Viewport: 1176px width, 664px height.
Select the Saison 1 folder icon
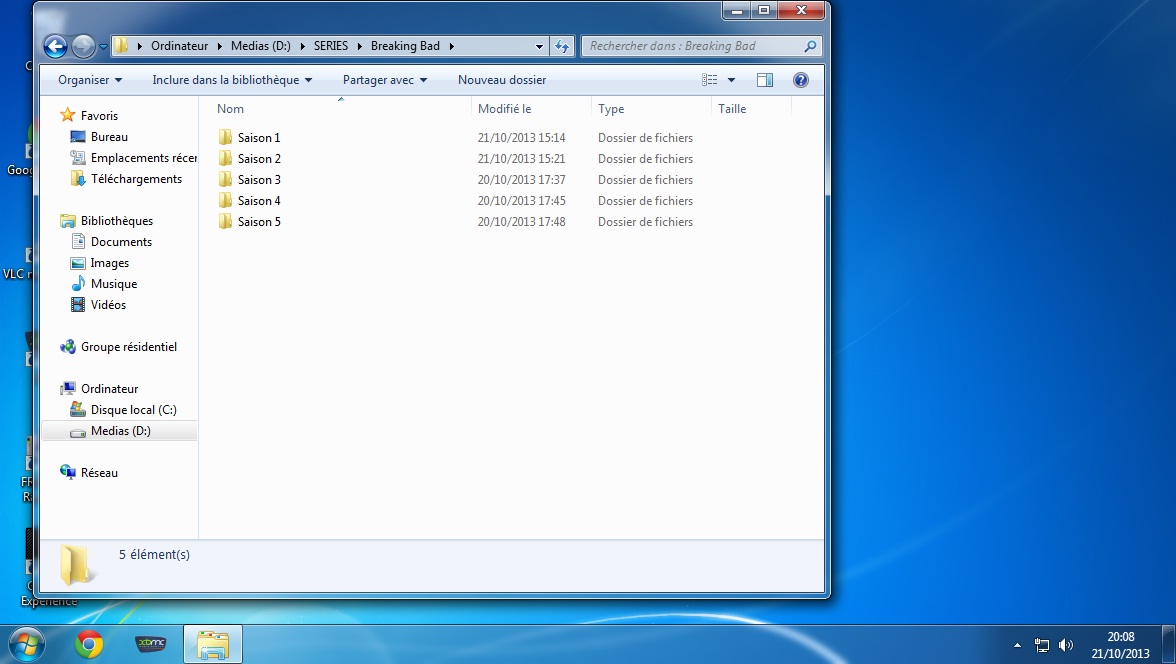click(x=225, y=137)
